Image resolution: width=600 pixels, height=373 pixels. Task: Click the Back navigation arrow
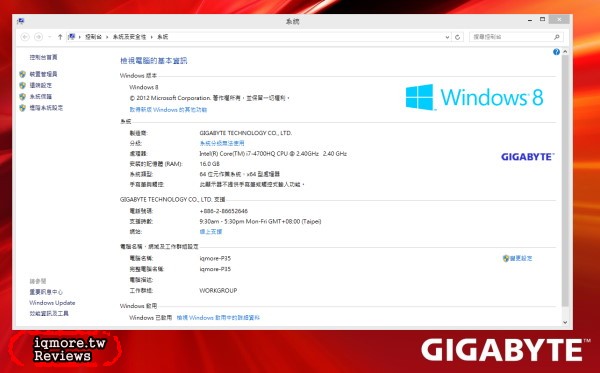click(x=25, y=37)
